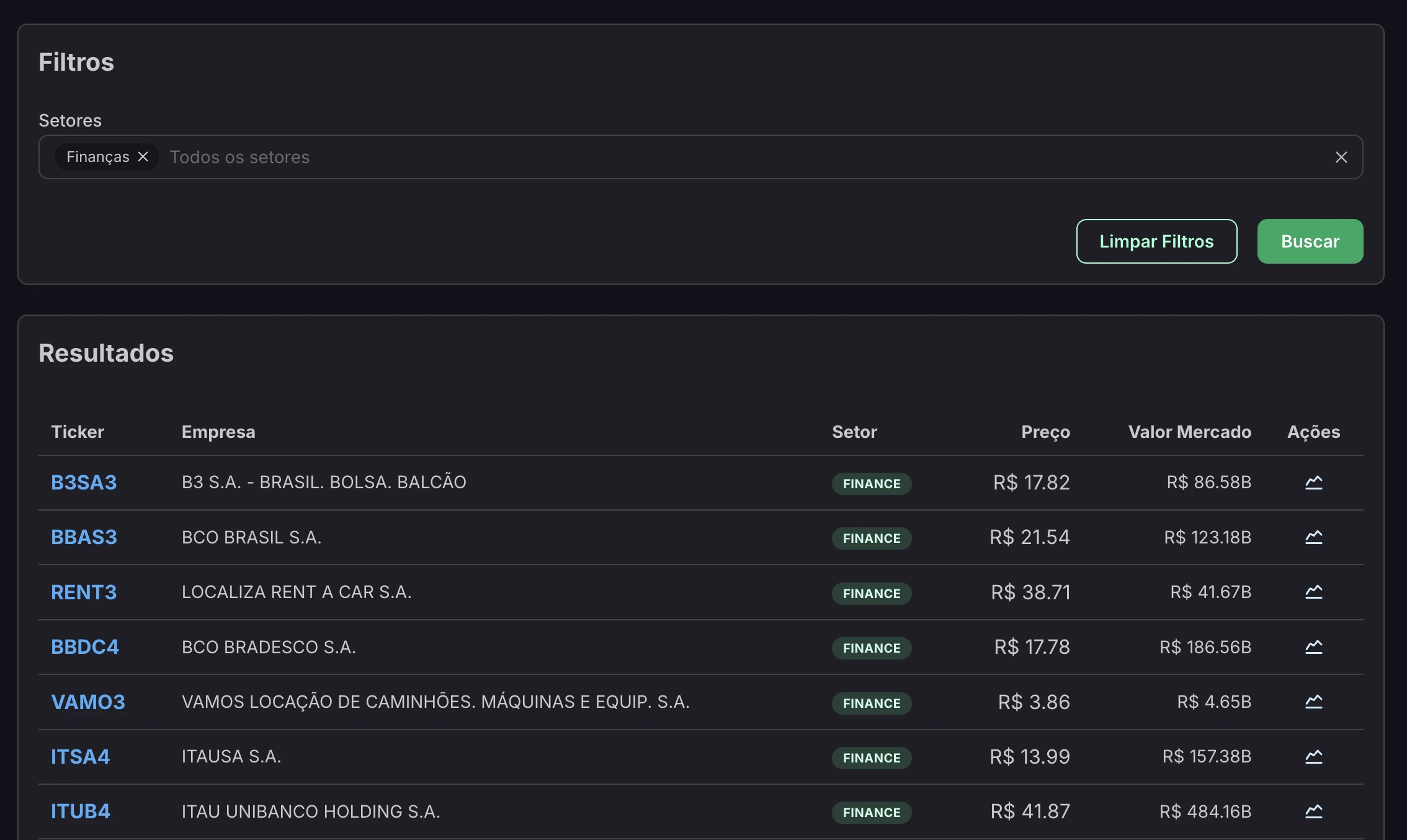Click price R$ 17.82
The width and height of the screenshot is (1407, 840).
click(1031, 482)
